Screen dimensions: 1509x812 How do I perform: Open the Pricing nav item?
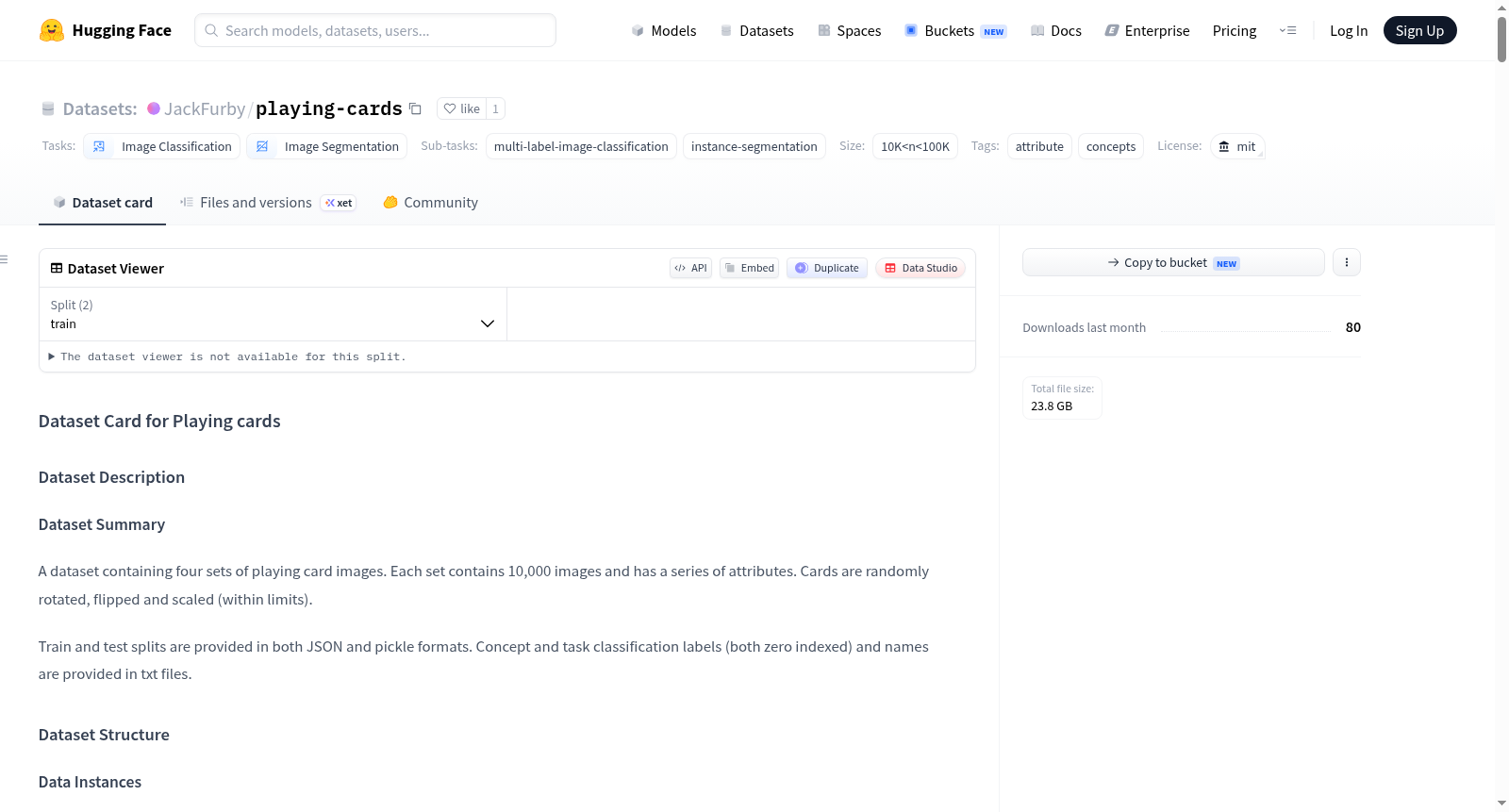coord(1235,30)
